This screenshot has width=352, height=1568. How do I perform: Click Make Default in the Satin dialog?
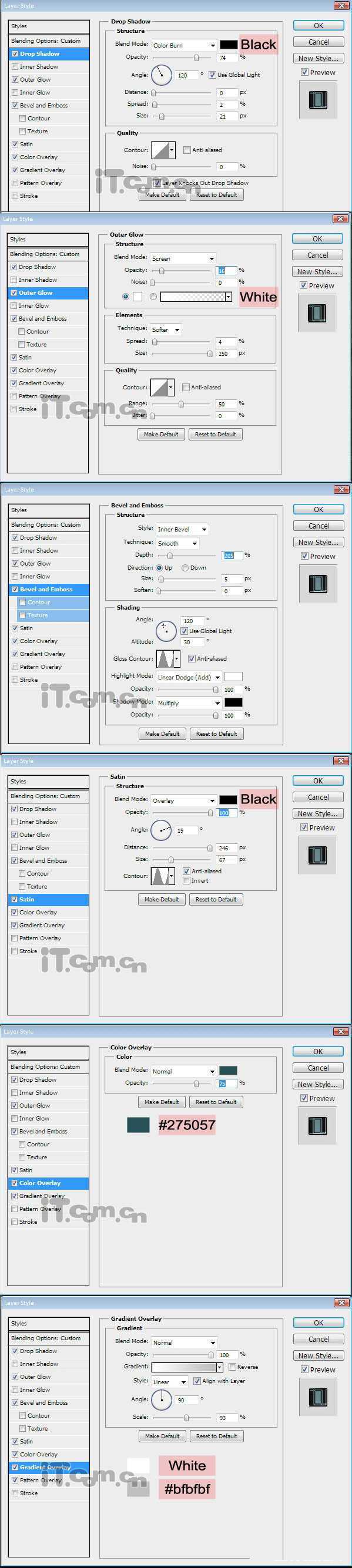[162, 899]
